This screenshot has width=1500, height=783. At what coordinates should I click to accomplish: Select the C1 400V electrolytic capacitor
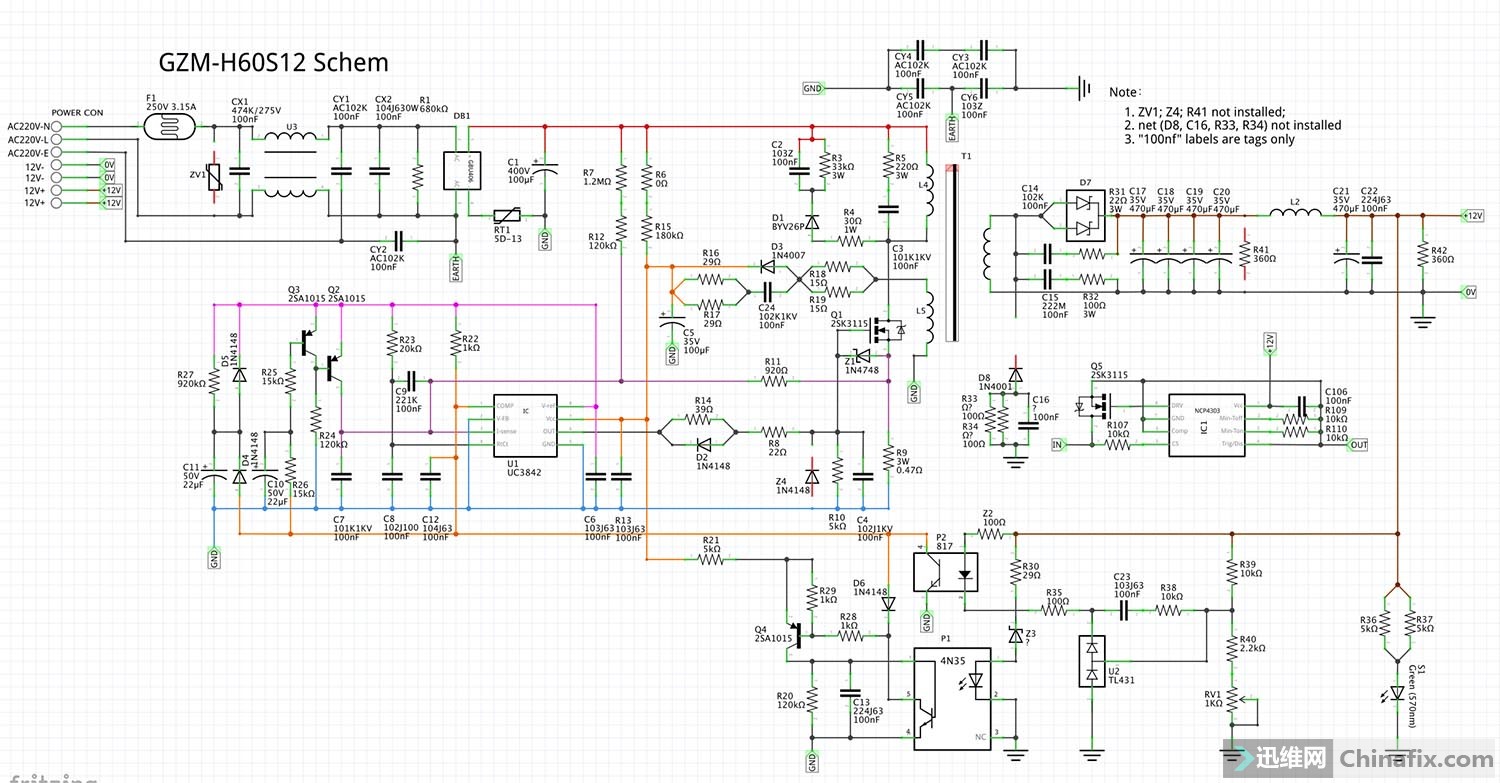coord(545,170)
